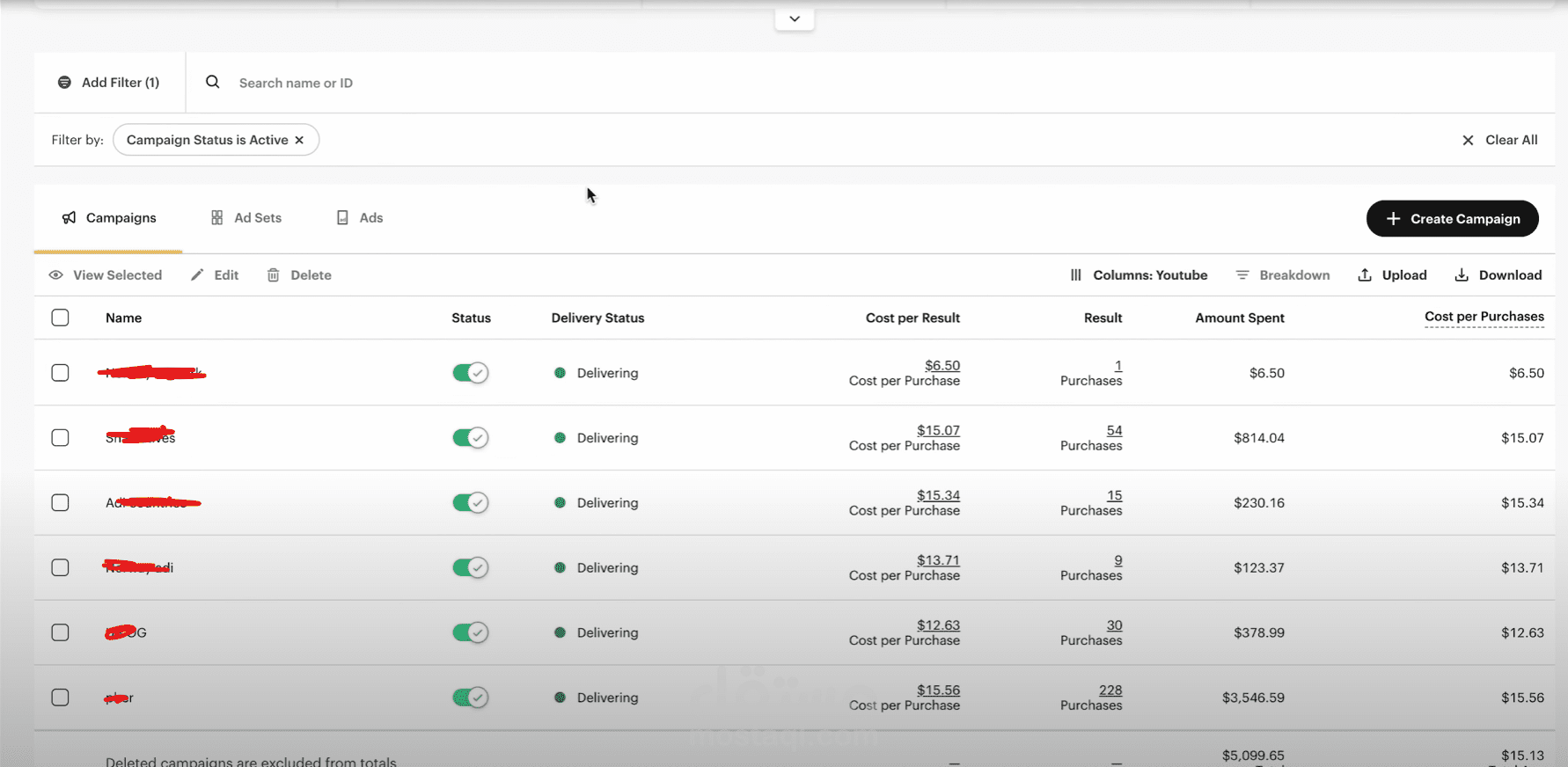Click the download arrow icon
This screenshot has width=1568, height=767.
[1462, 275]
